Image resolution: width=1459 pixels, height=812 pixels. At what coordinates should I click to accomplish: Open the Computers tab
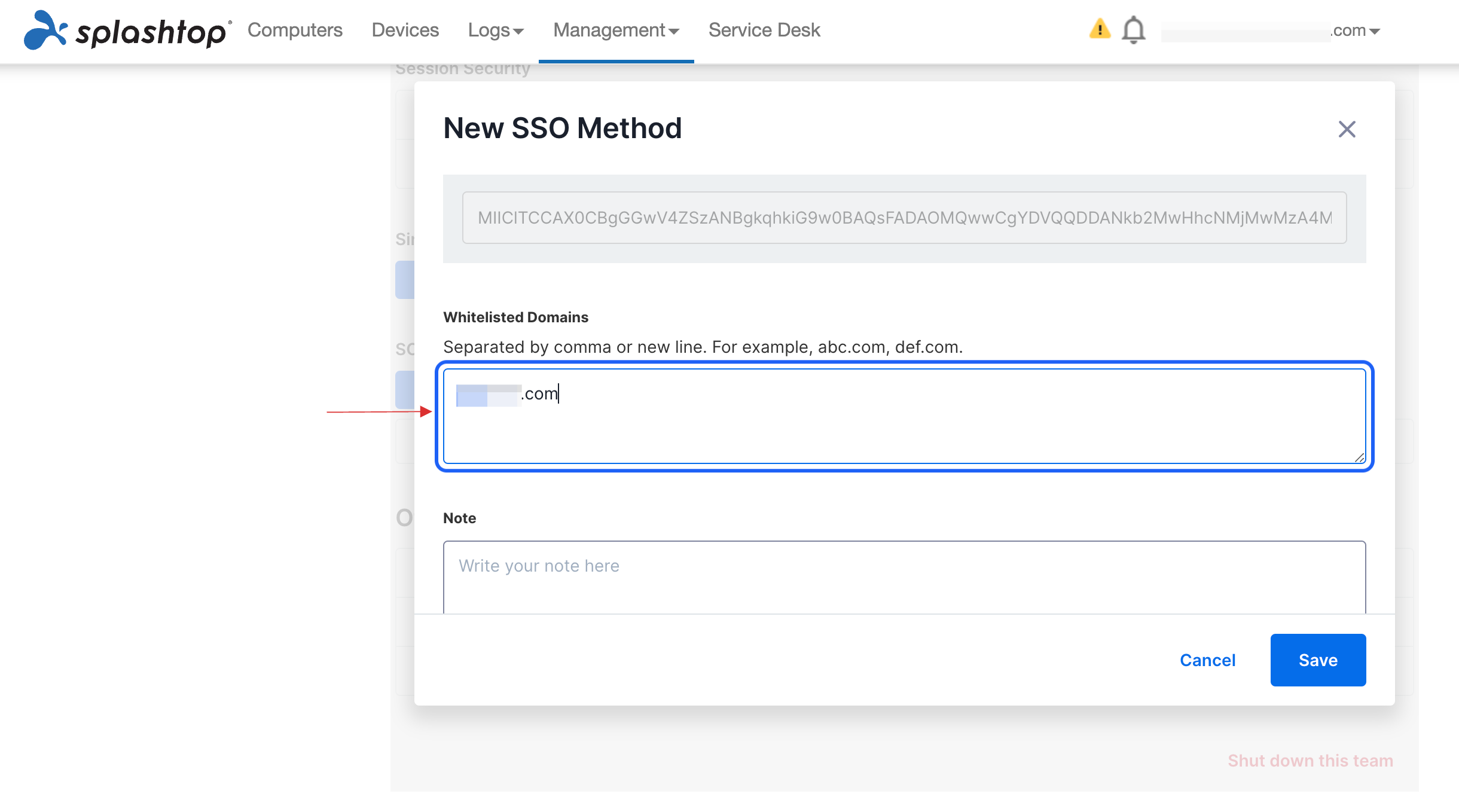coord(295,30)
